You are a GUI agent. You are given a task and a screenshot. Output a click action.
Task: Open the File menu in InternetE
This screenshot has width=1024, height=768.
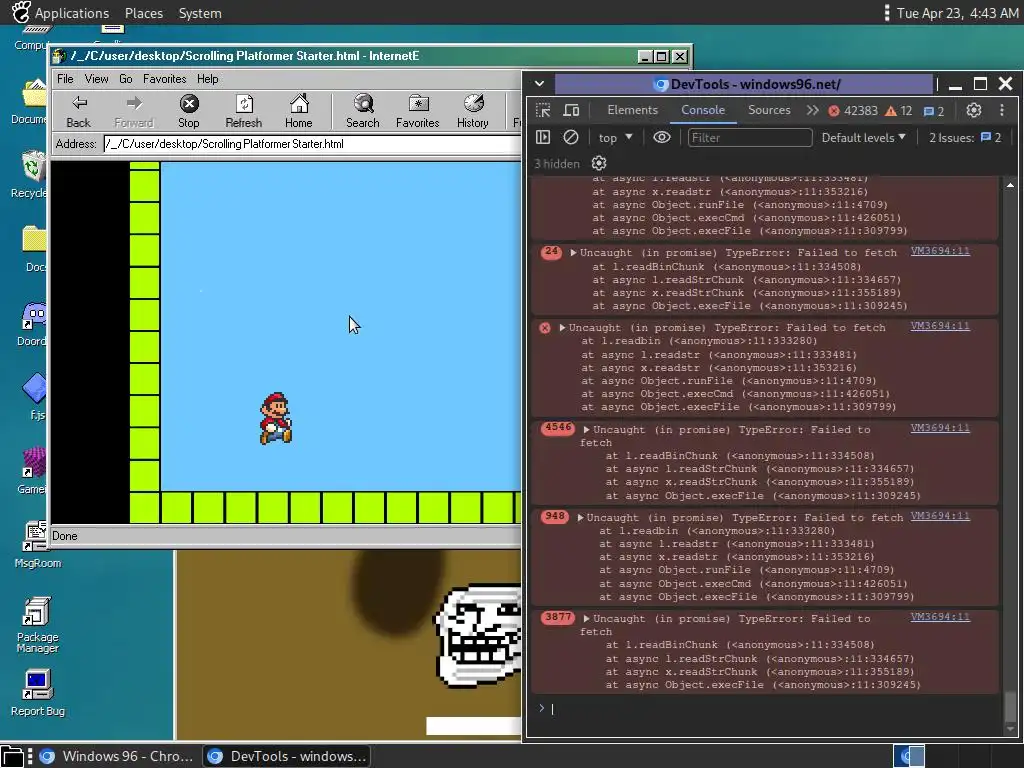(x=65, y=79)
